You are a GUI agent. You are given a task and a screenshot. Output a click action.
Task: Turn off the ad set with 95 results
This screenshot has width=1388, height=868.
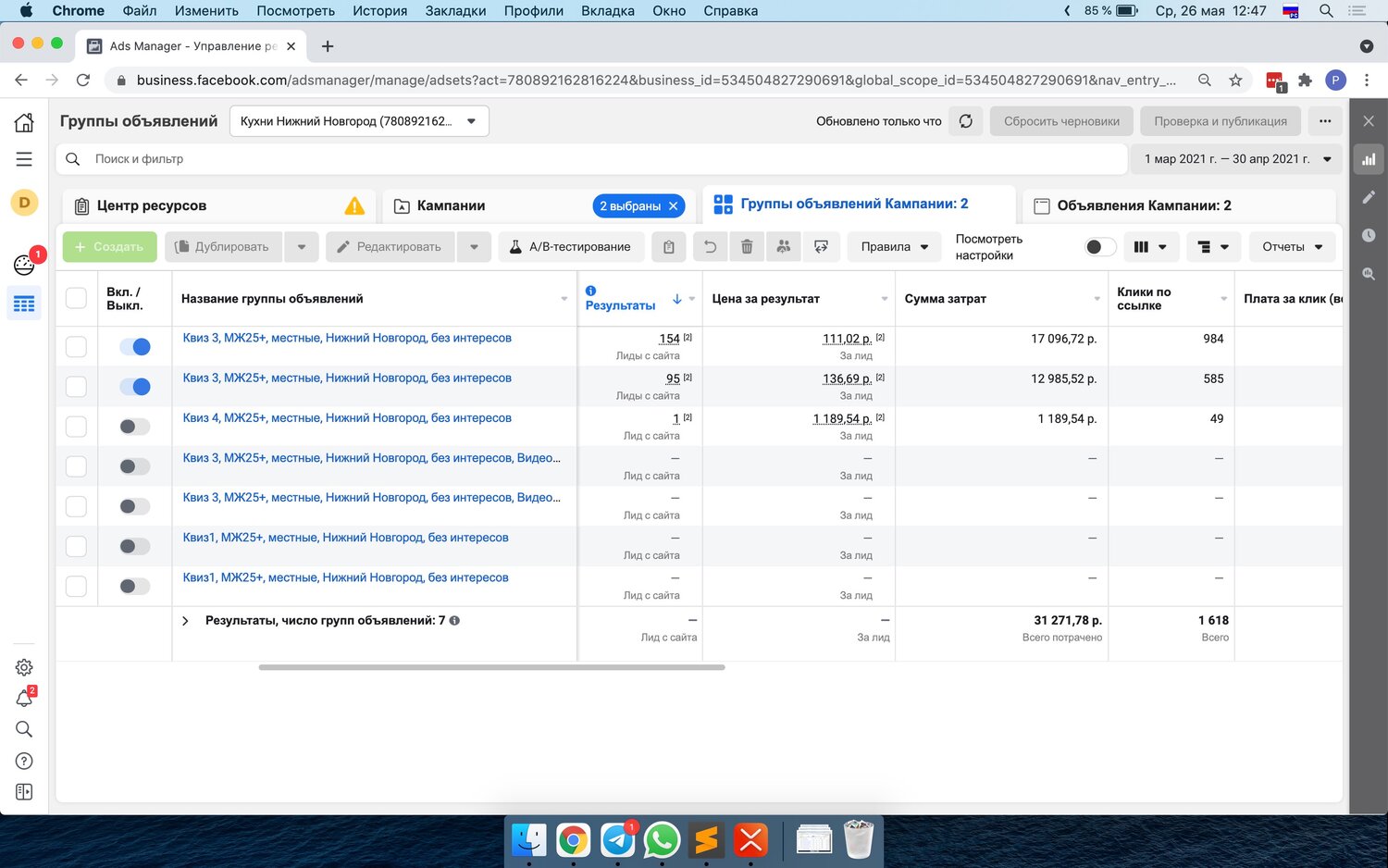135,386
